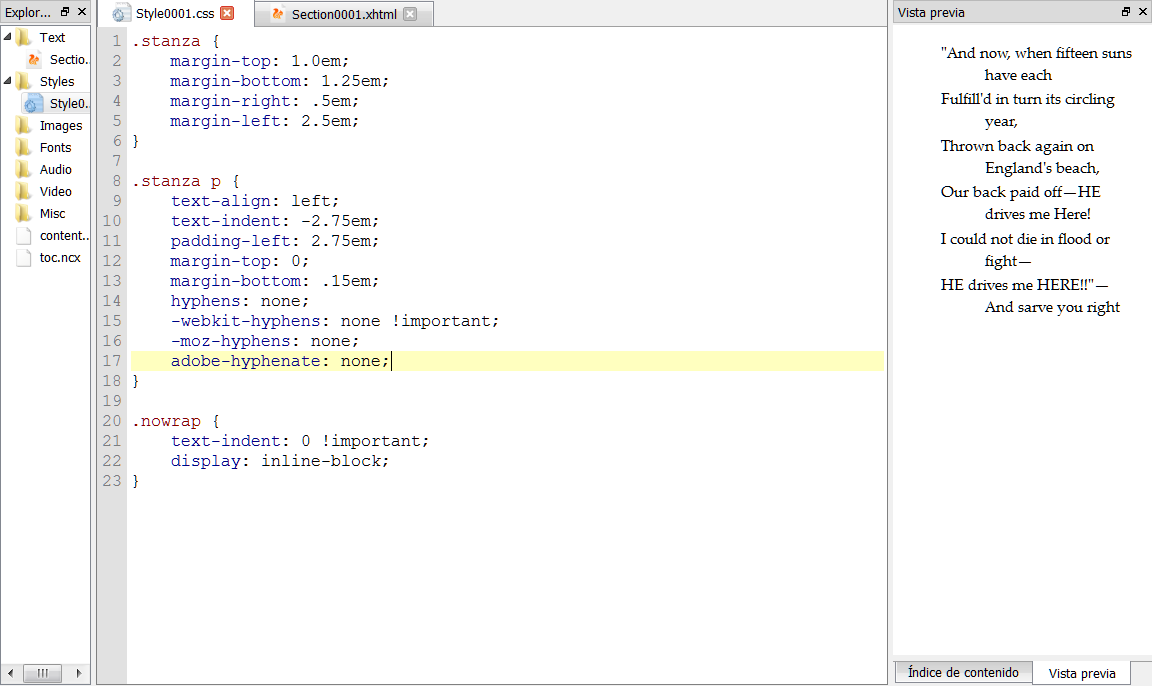Click the explorer horizontal scrollbar thumb
Screen dimensions: 1152x686
coord(43,673)
